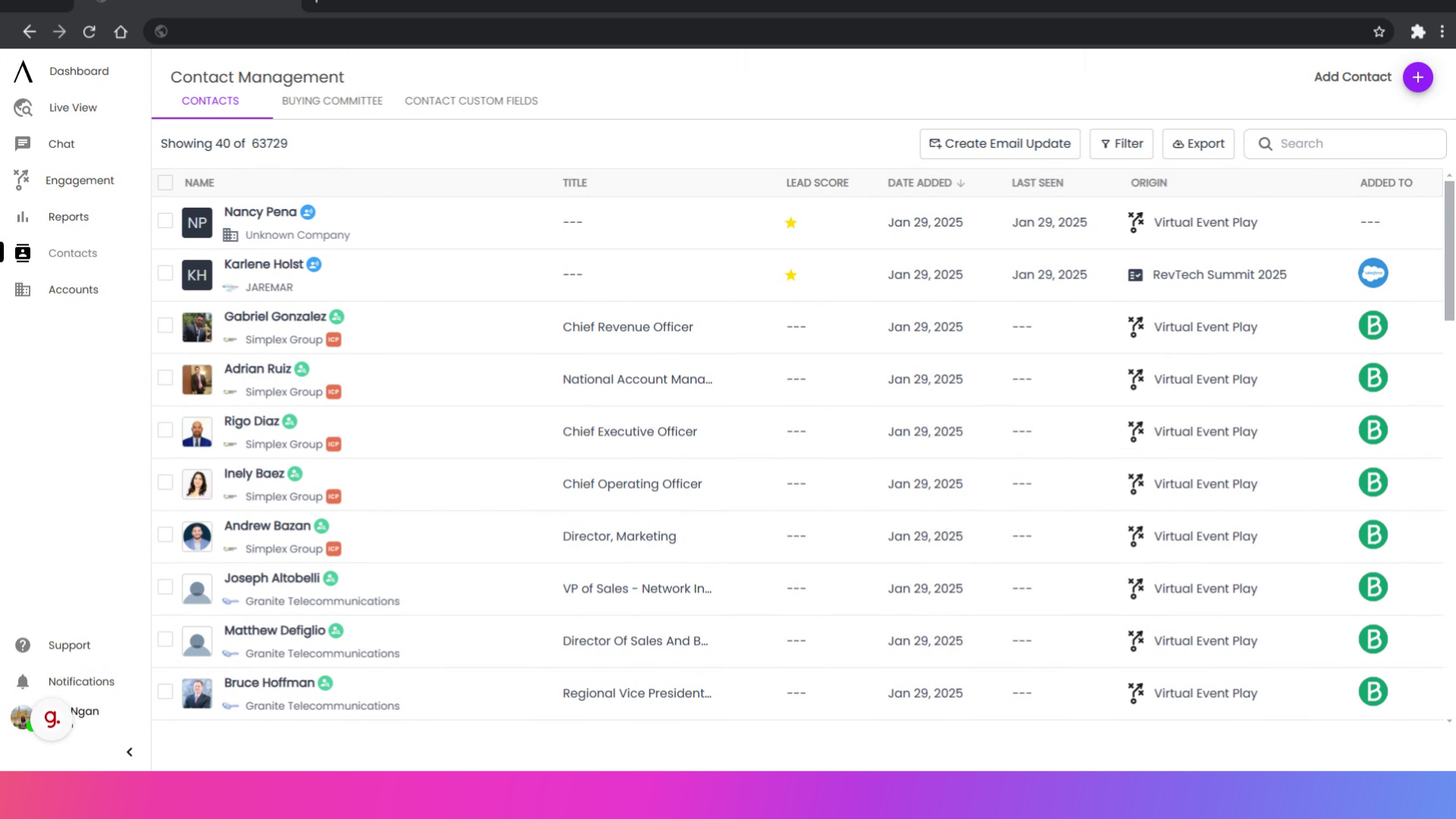Open the Support question mark icon
The width and height of the screenshot is (1456, 819).
point(23,645)
